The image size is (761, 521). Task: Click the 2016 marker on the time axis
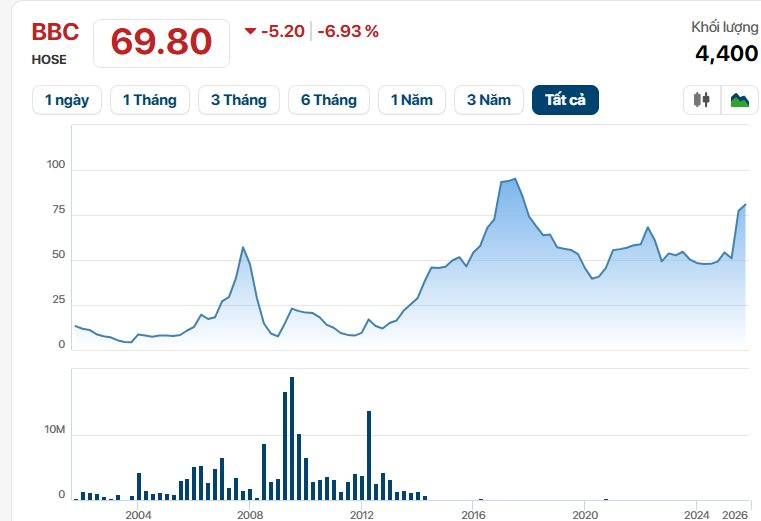473,515
